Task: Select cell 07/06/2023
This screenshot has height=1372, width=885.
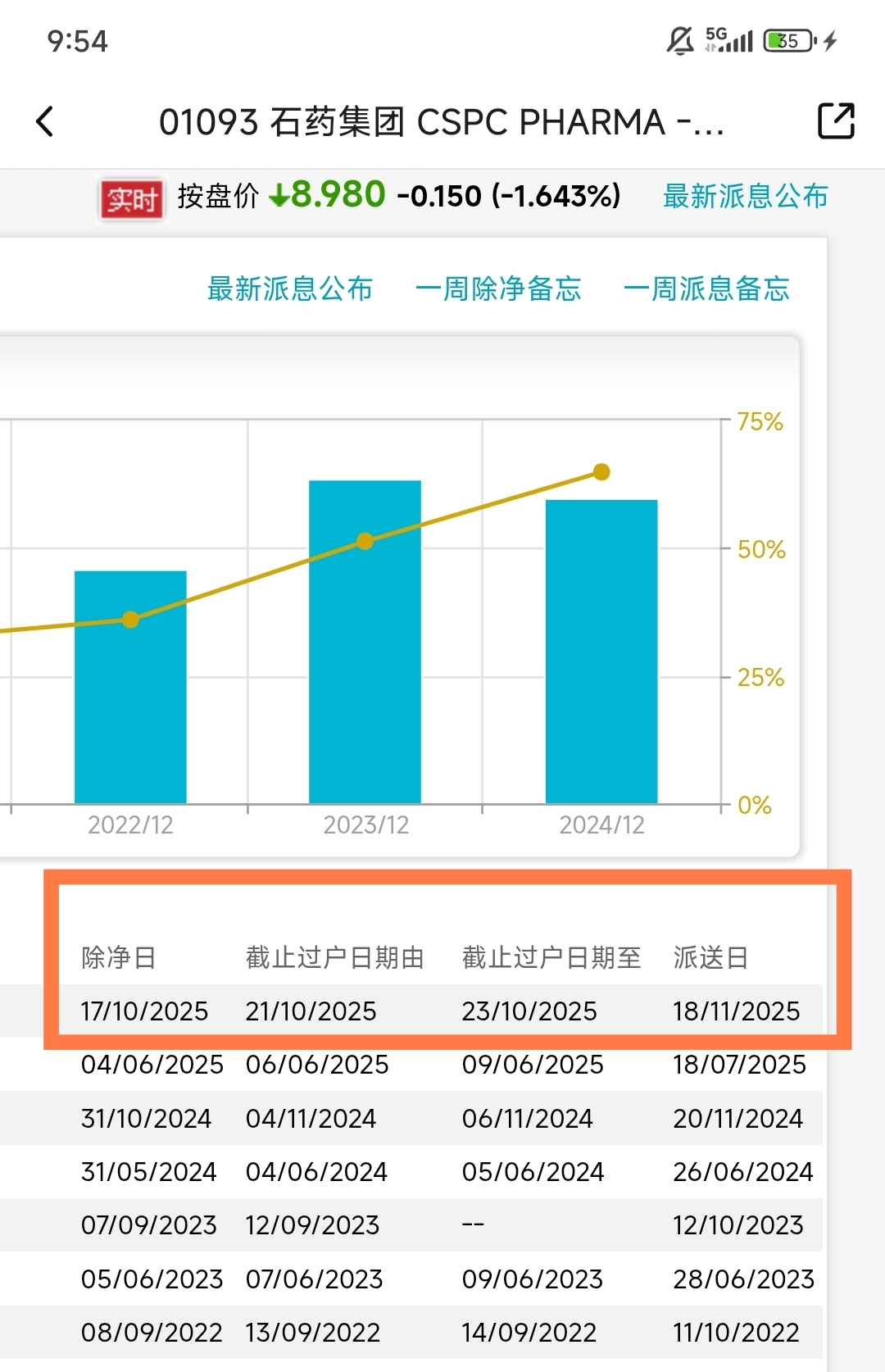Action: [314, 1279]
